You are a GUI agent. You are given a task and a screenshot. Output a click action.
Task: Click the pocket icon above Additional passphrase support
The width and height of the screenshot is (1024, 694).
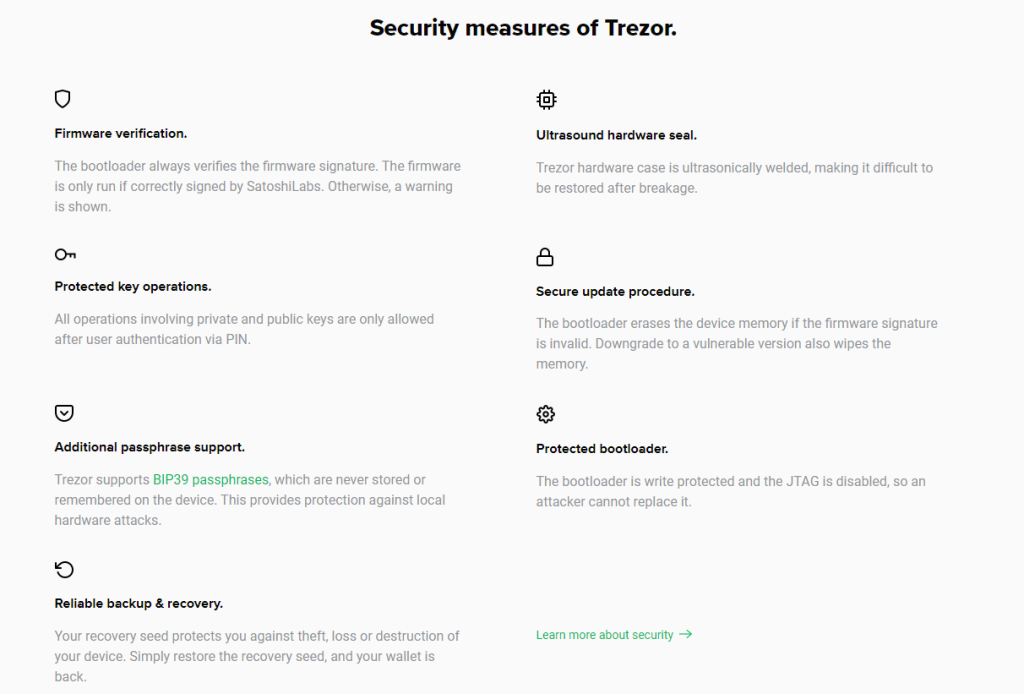point(64,413)
